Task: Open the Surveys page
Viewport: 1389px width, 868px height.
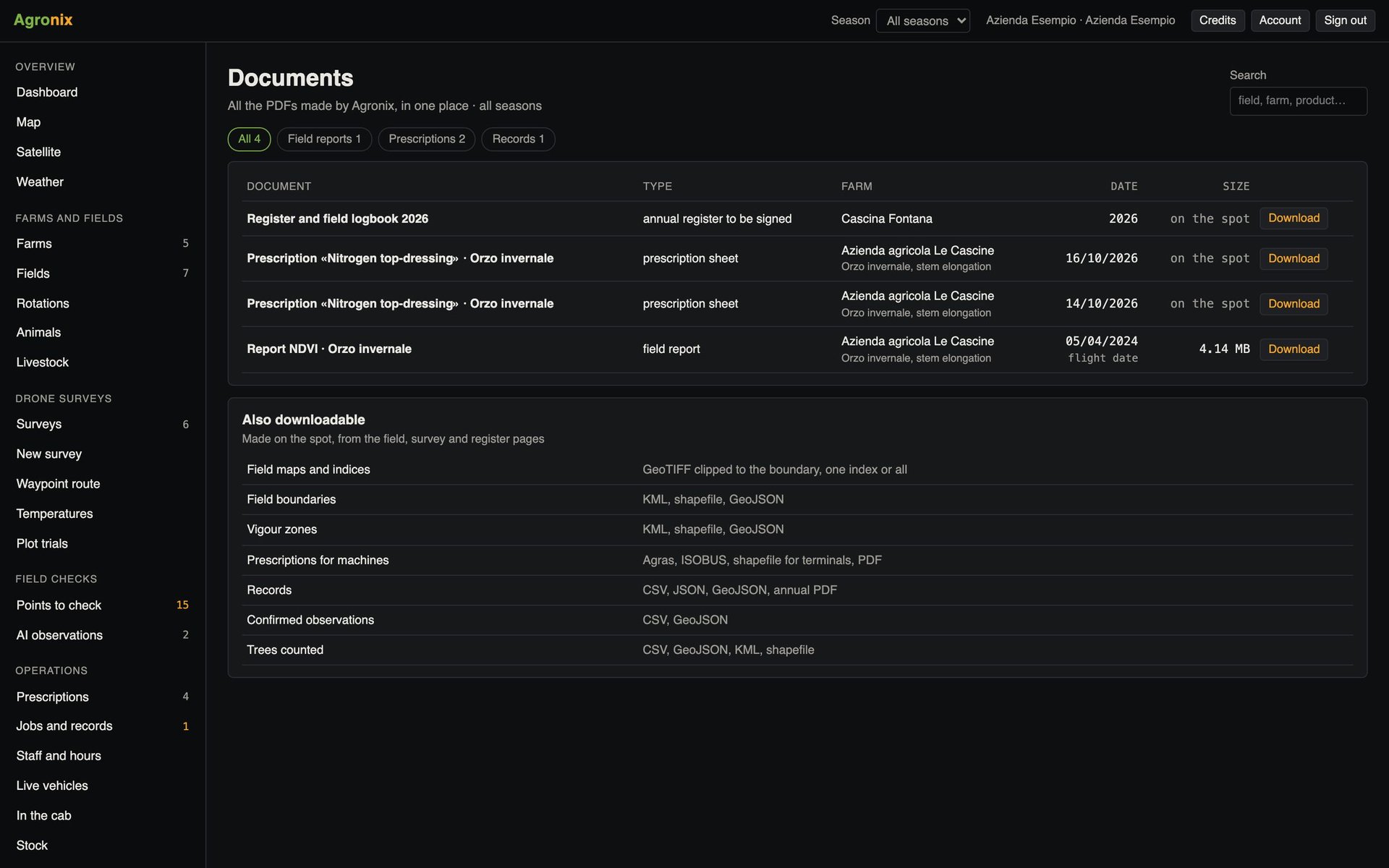Action: 103,424
